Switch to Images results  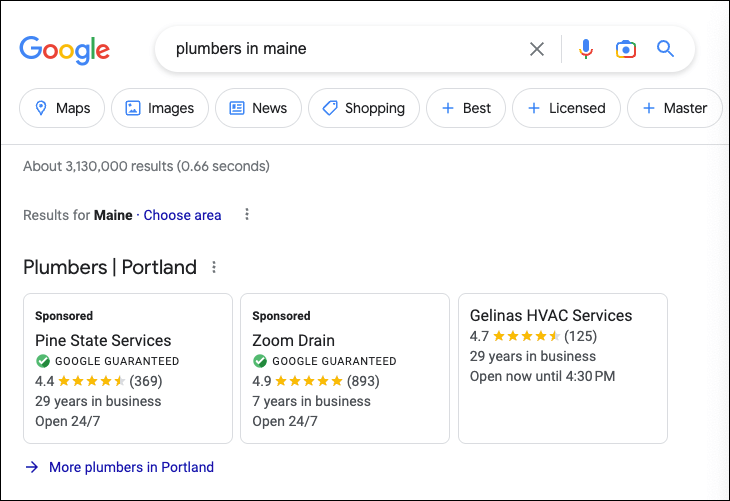tap(160, 108)
